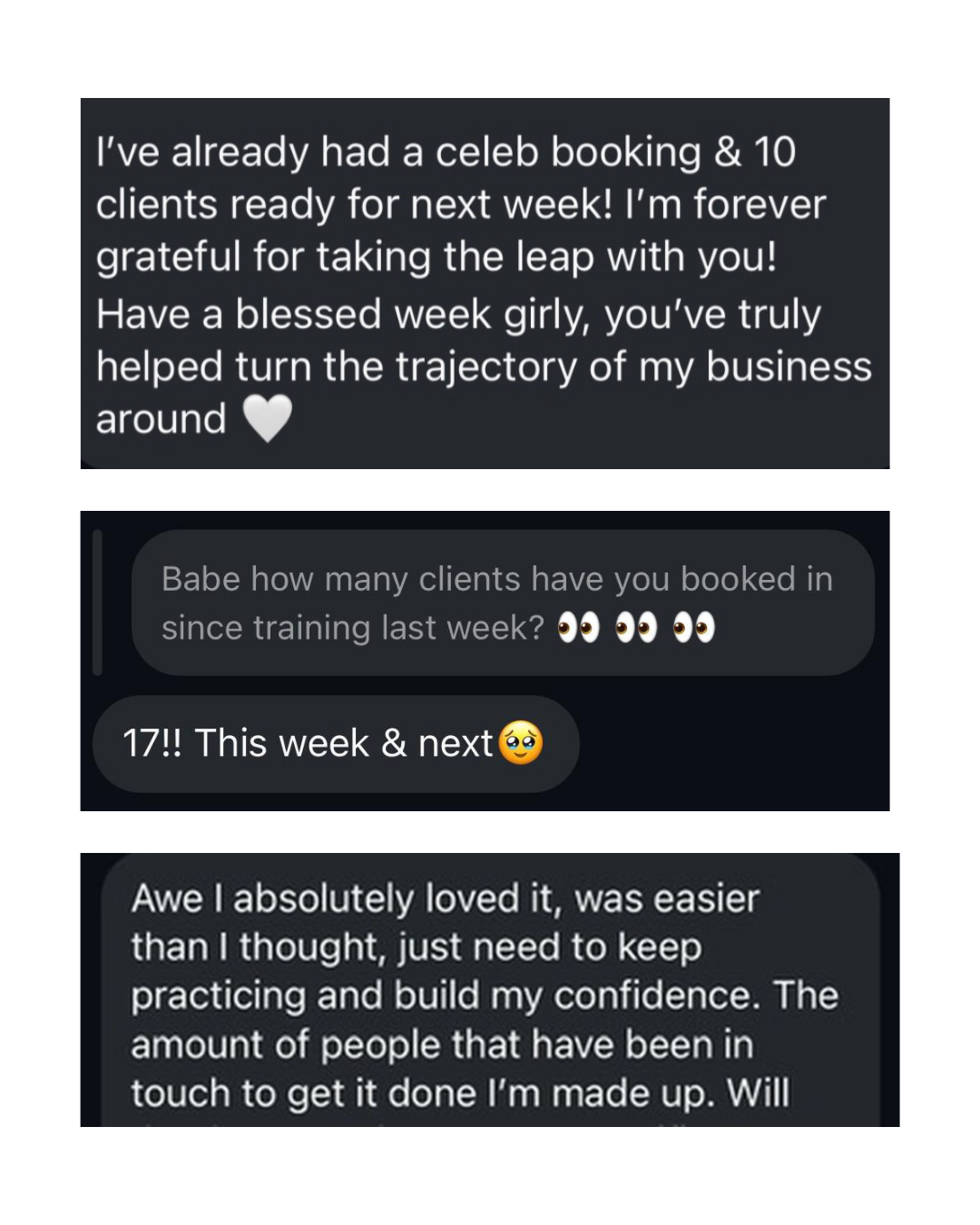
Task: Click 'trajectory of my business' text
Action: 633,367
